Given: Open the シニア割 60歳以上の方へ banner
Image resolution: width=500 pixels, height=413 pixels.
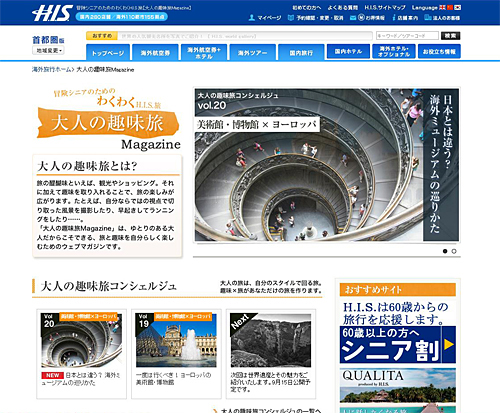Looking at the screenshot, I should pyautogui.click(x=398, y=344).
